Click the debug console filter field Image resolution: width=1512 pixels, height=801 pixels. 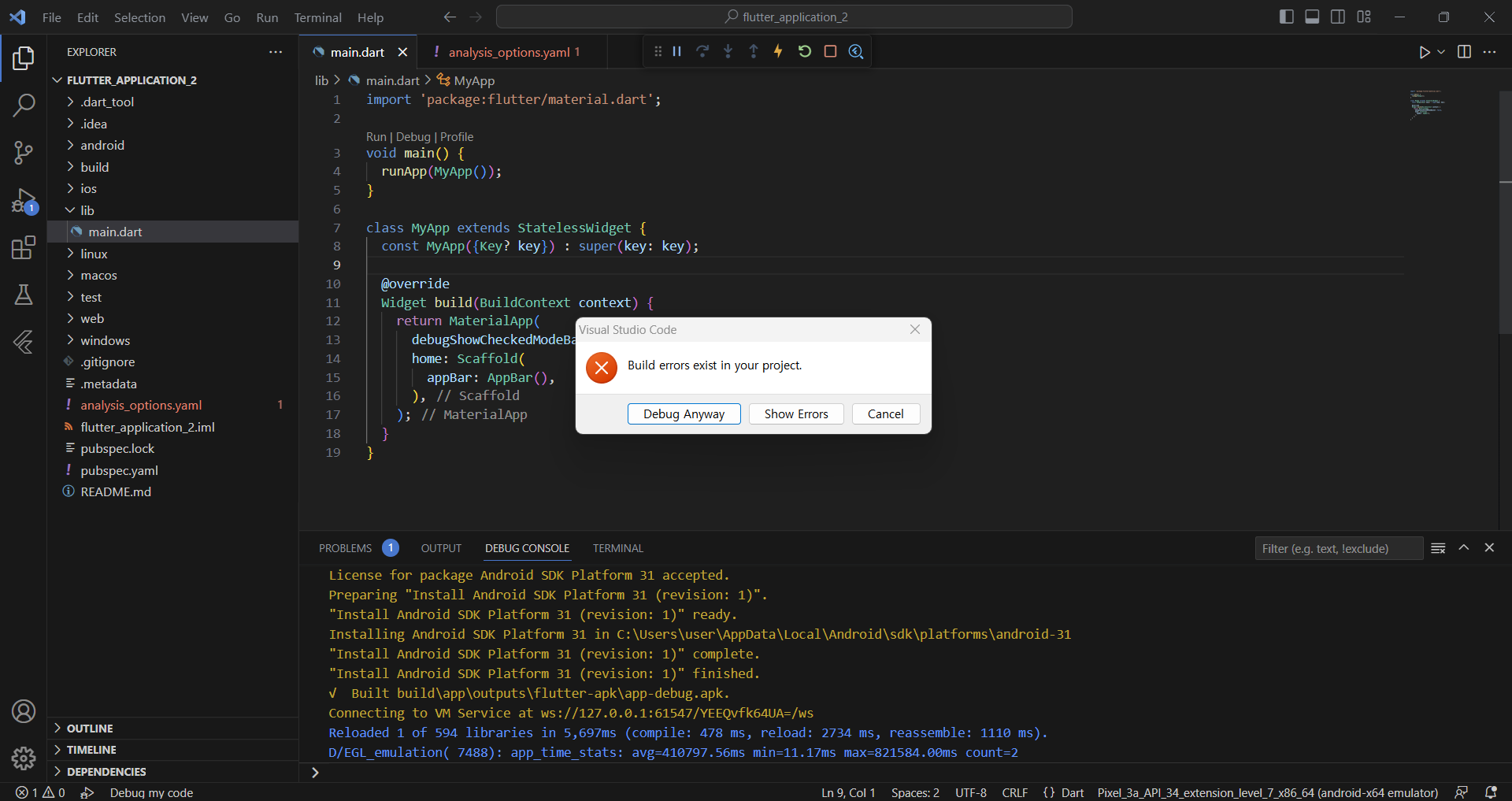pos(1339,548)
